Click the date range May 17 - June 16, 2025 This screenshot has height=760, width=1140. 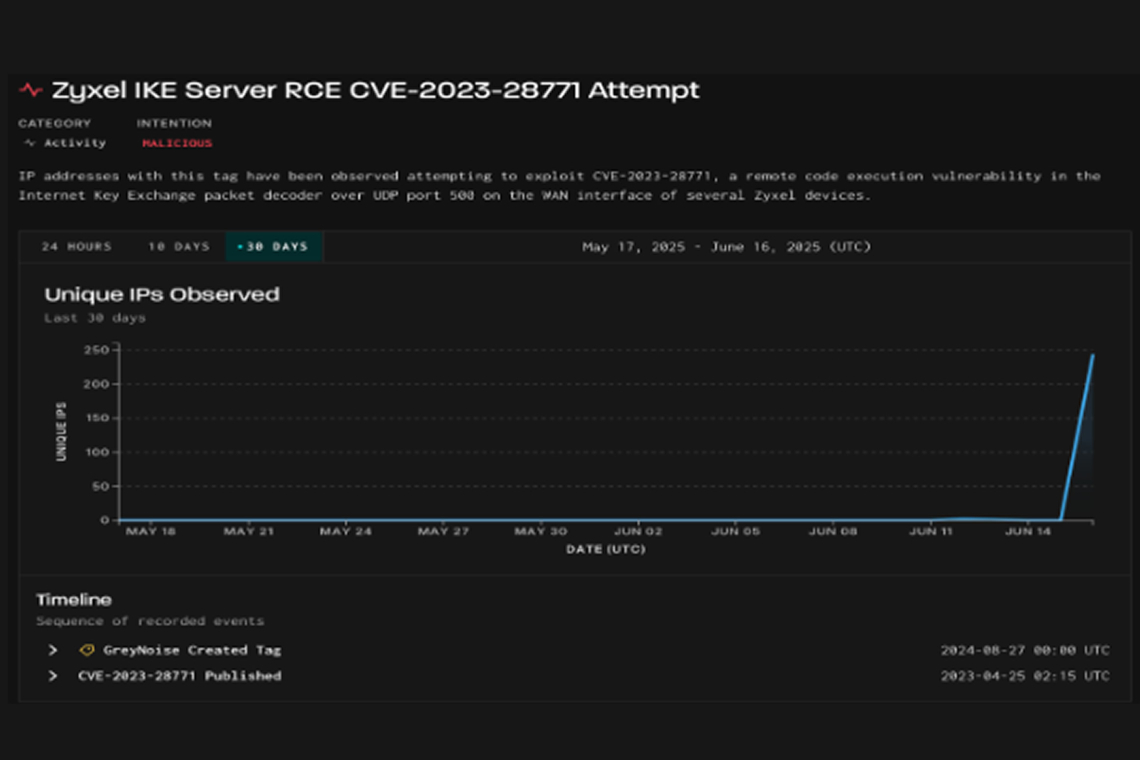(726, 247)
